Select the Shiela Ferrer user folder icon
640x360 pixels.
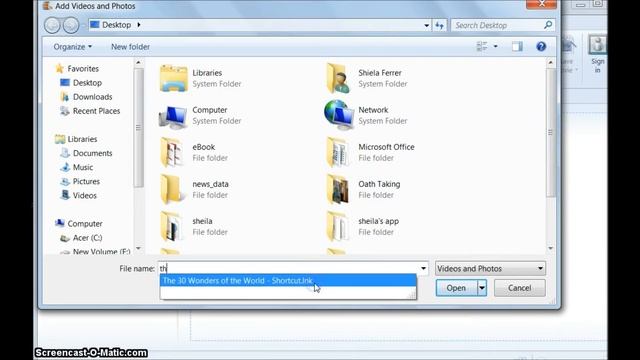pos(338,78)
